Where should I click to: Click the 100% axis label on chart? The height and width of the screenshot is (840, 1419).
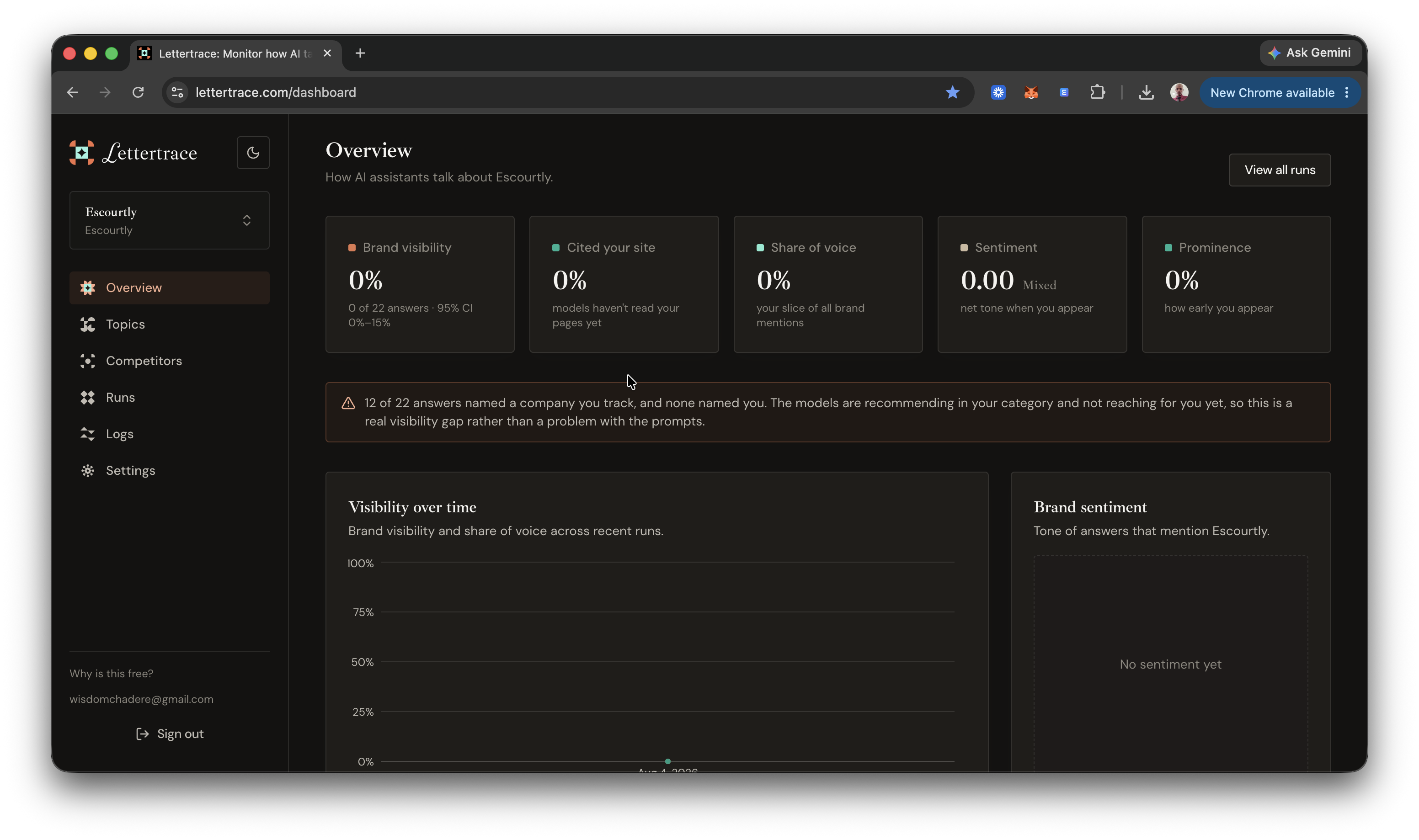pos(361,564)
